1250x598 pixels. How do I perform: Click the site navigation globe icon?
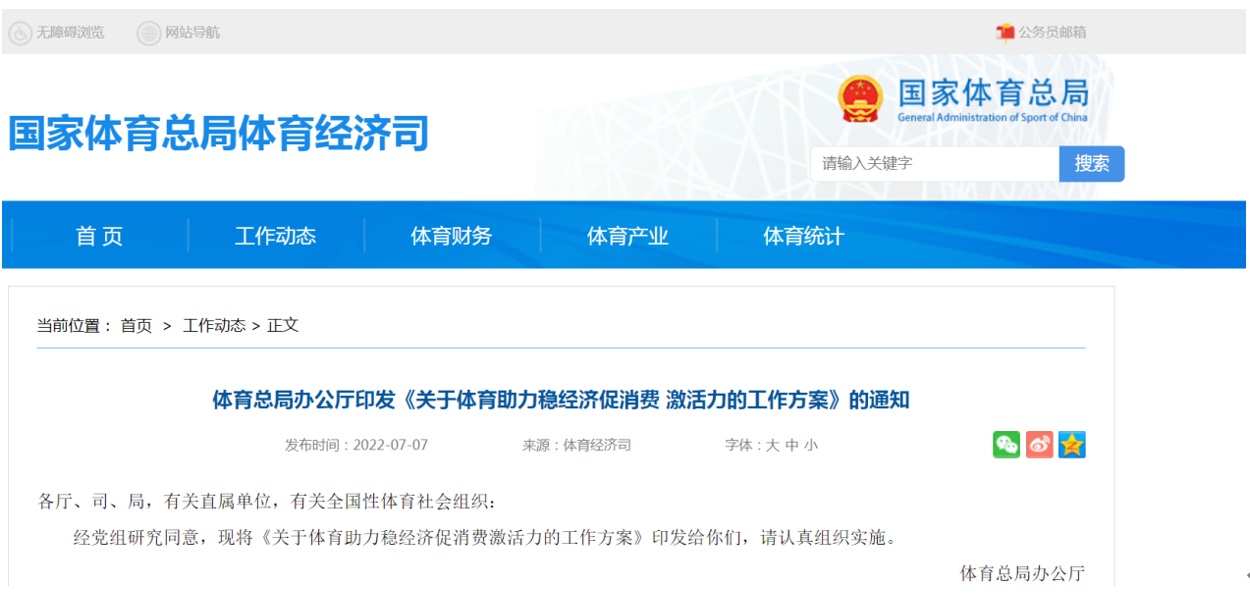pos(148,33)
